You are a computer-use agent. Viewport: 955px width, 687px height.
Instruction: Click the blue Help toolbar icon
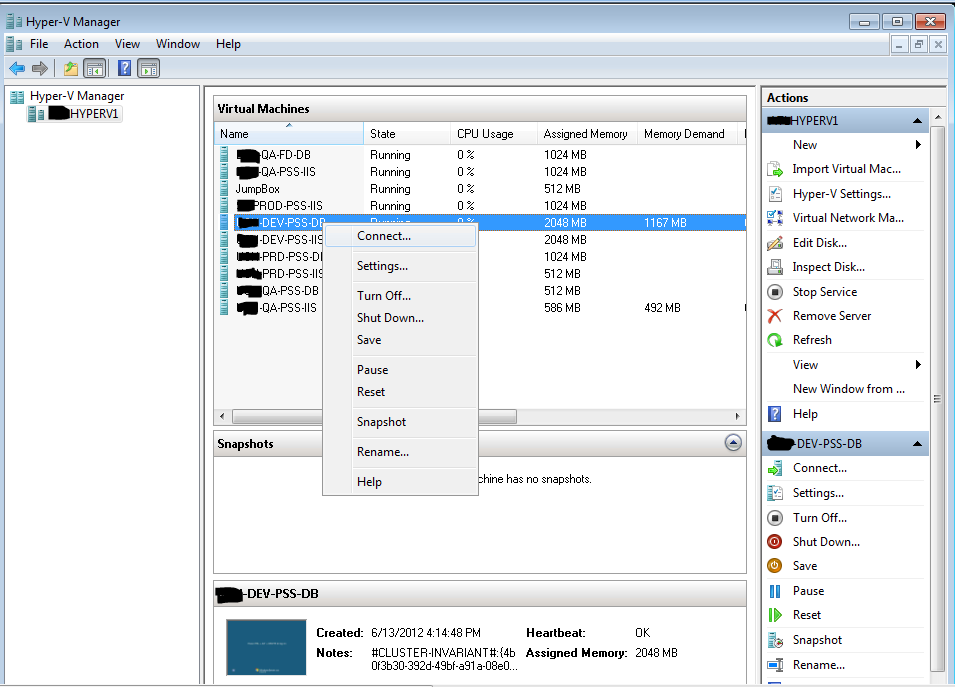point(124,68)
